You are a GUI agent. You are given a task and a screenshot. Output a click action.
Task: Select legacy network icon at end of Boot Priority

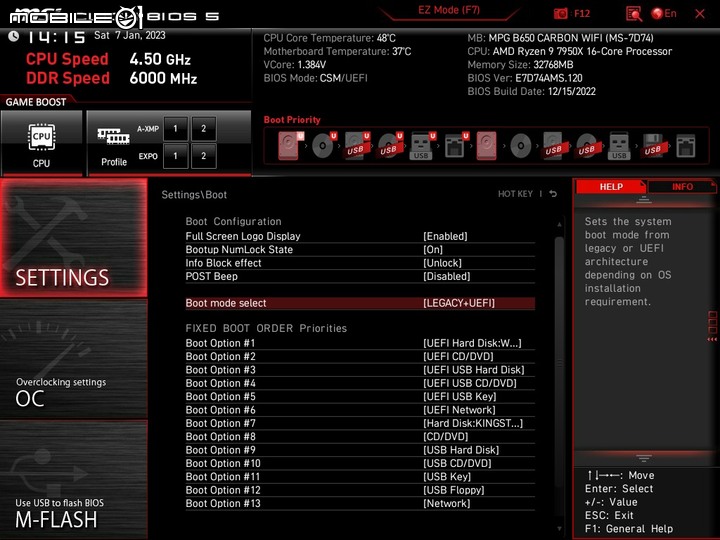(x=686, y=146)
